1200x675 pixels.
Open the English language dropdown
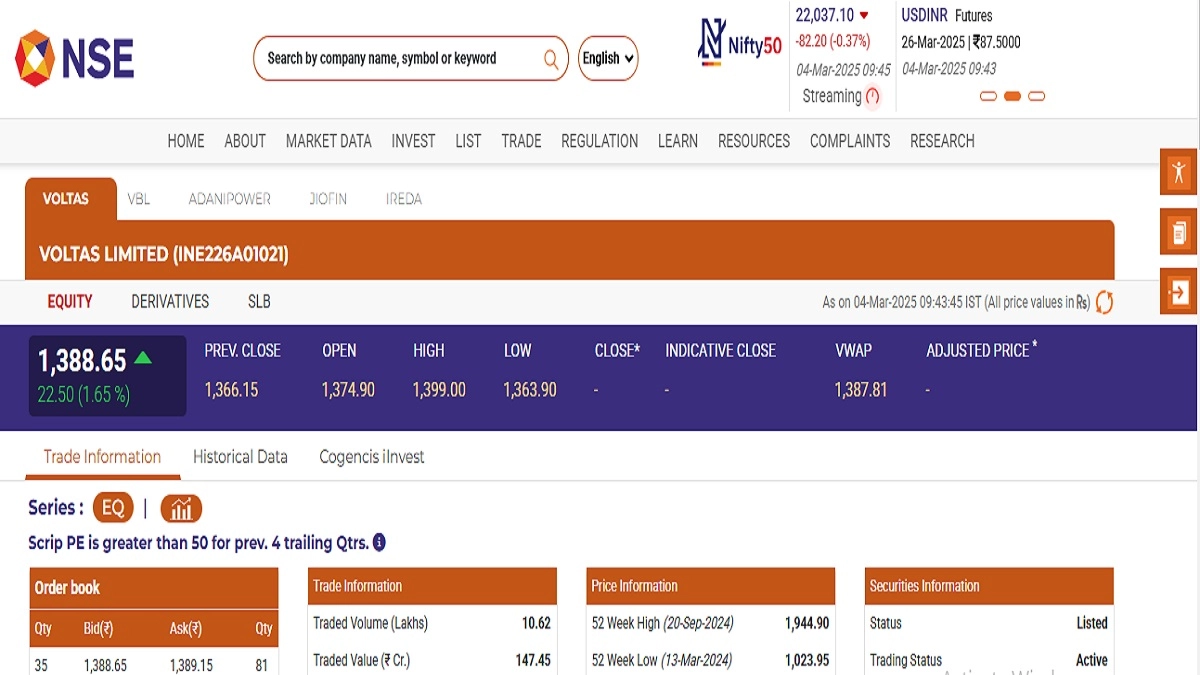coord(608,59)
